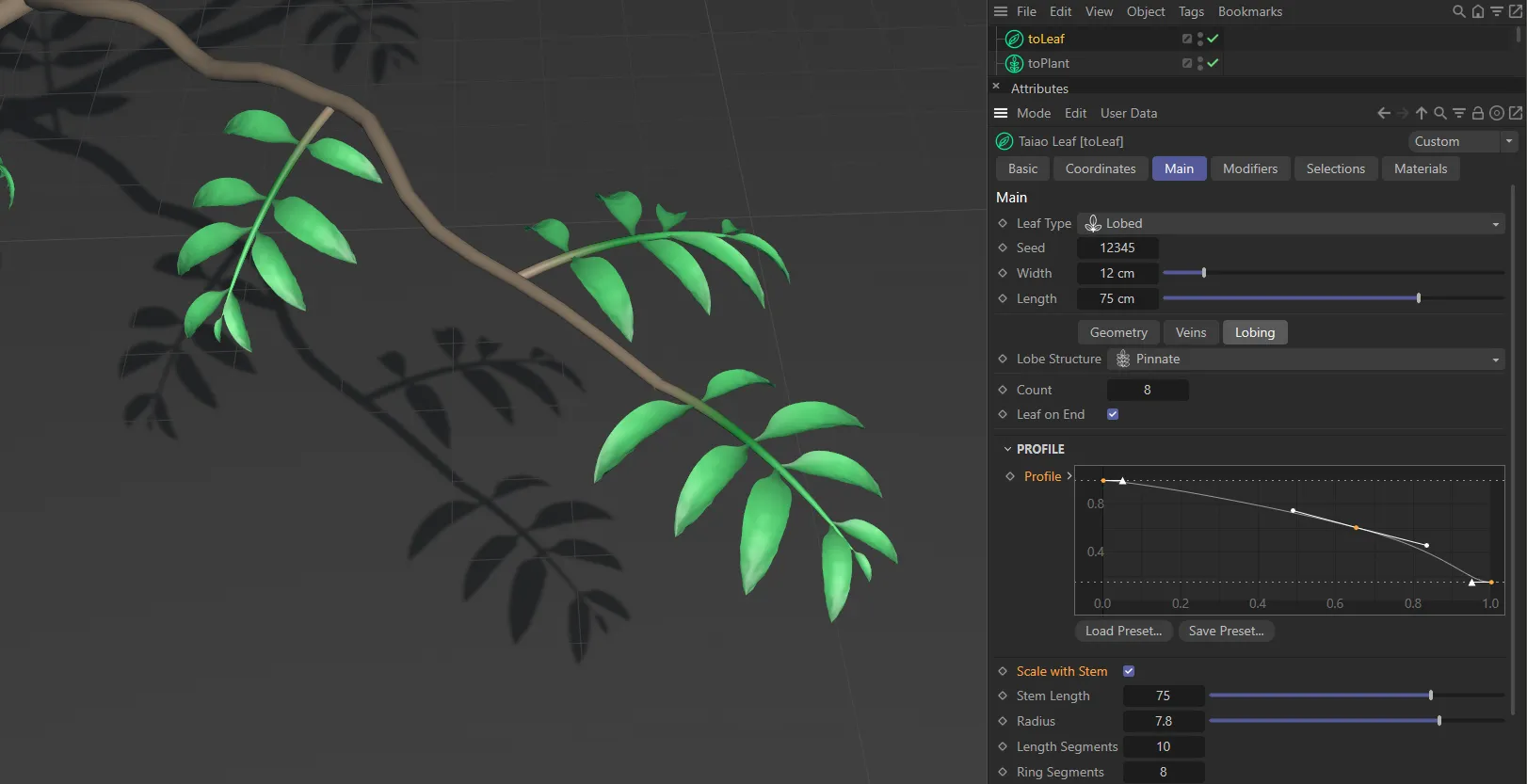Click Save Preset button
Screen dimensions: 1527x784
tap(1226, 631)
